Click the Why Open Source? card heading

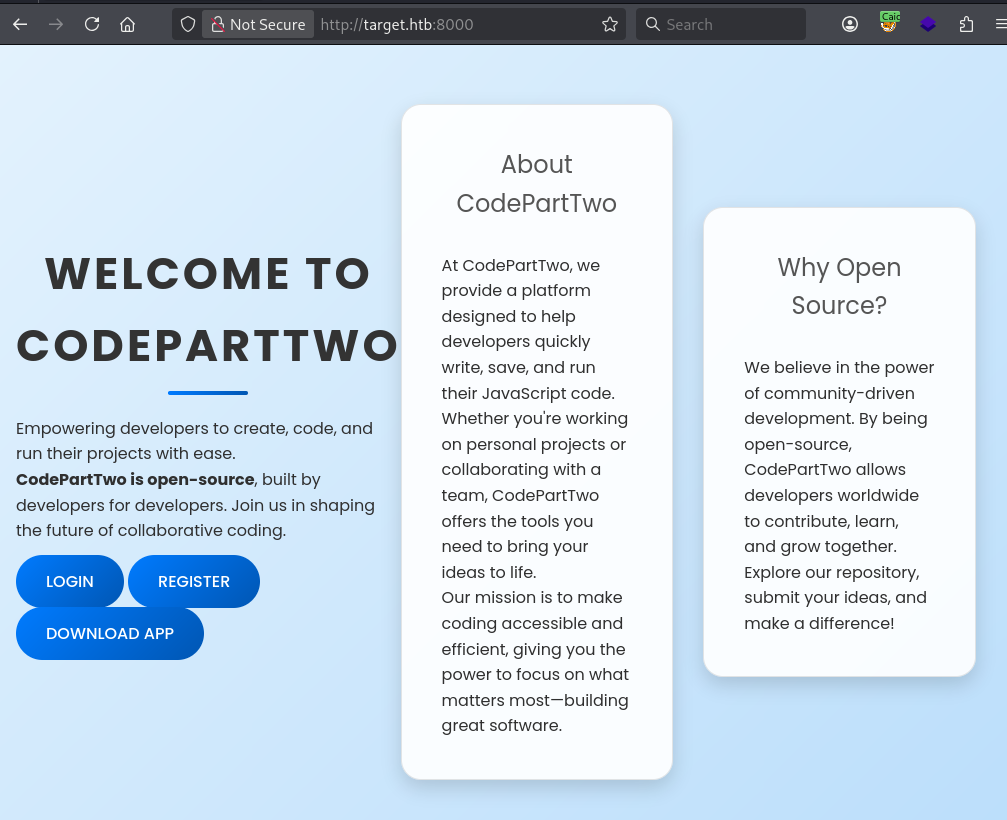839,286
